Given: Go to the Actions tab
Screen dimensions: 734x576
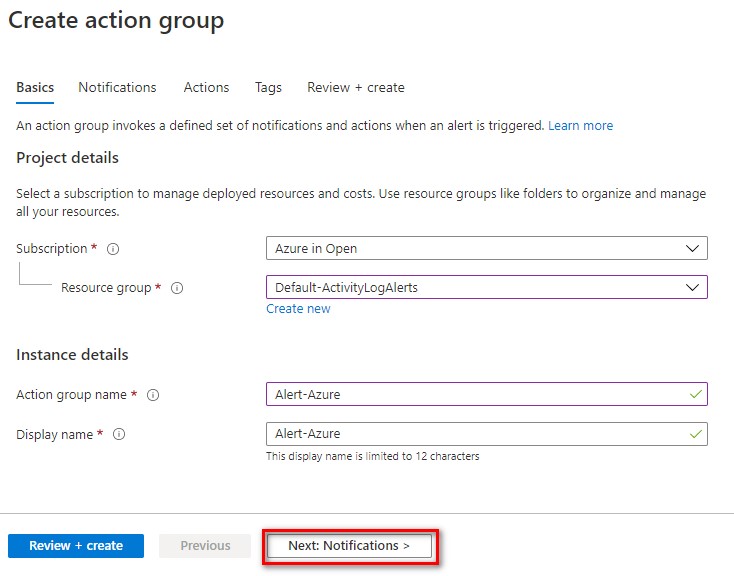Looking at the screenshot, I should pos(206,88).
